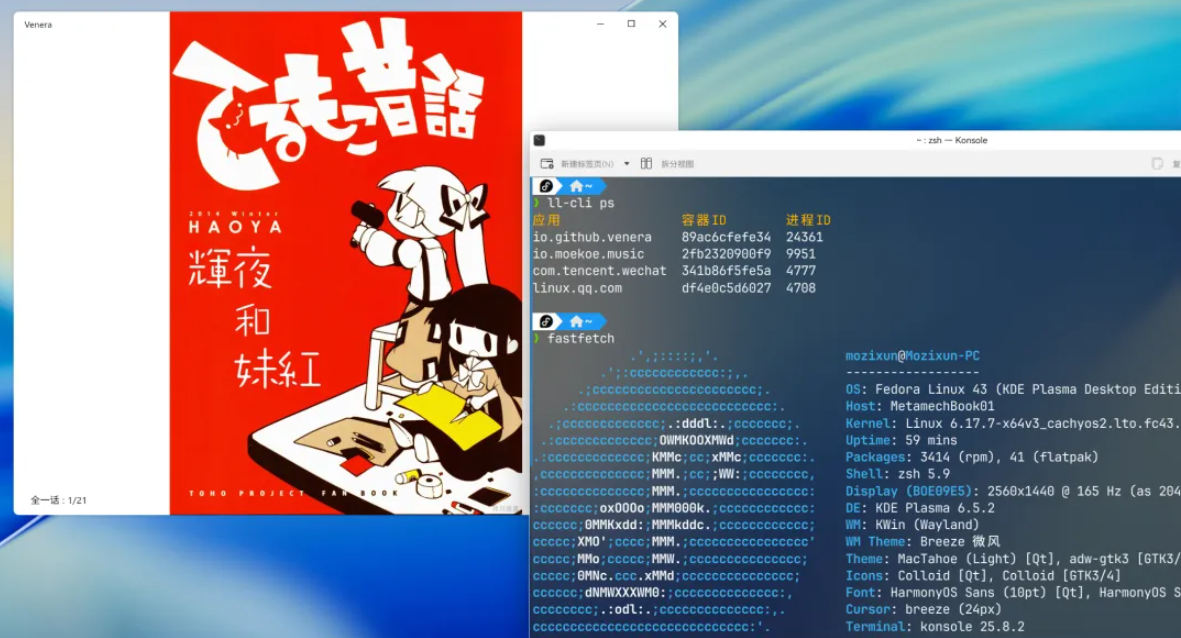The width and height of the screenshot is (1181, 638).
Task: Click the "fastfetch" command in the terminal
Action: [581, 339]
